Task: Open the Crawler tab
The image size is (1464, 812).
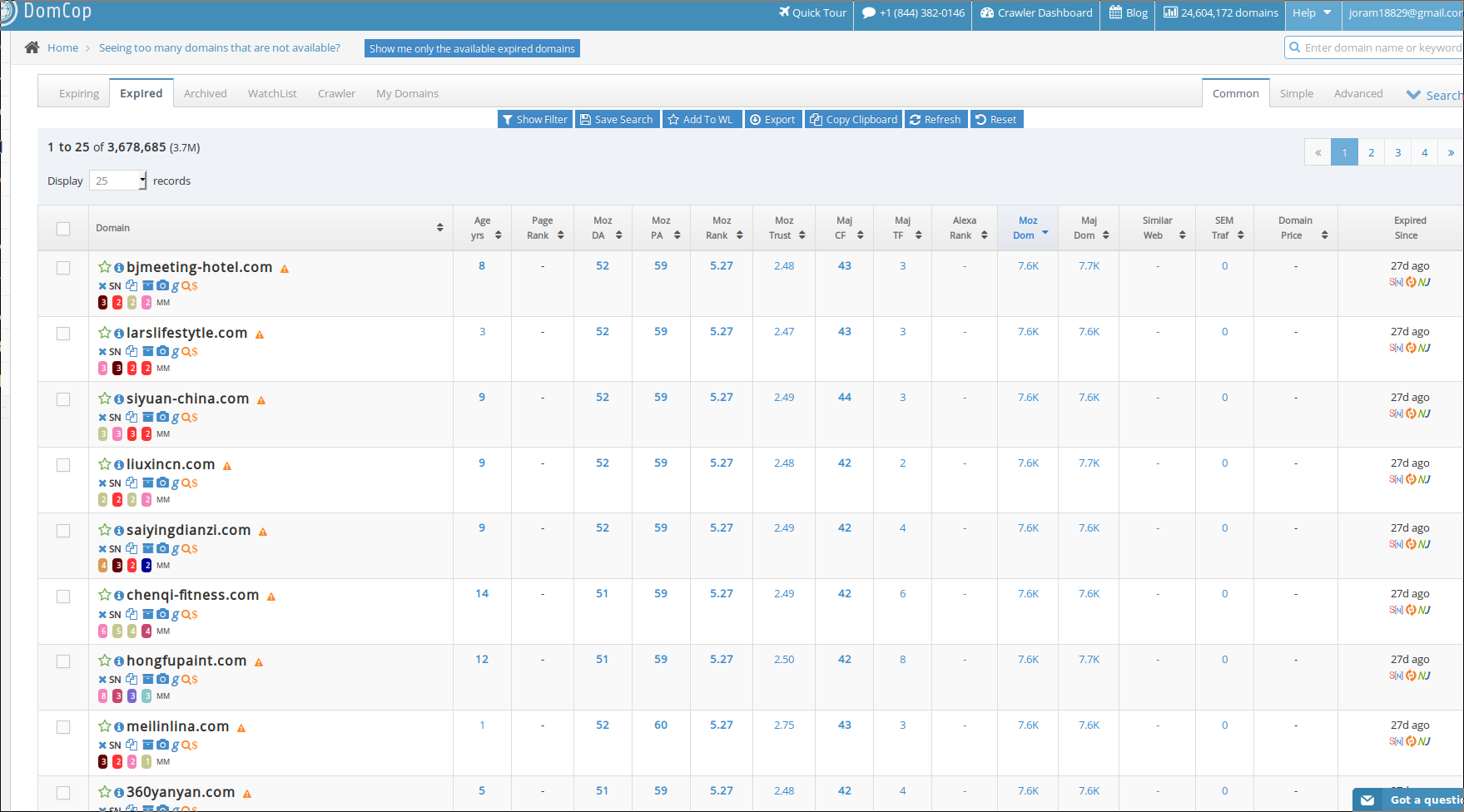Action: point(336,93)
